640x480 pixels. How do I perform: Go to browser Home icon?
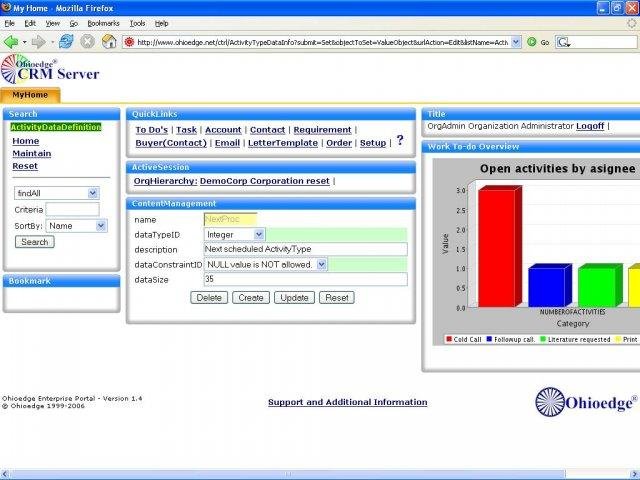coord(109,42)
